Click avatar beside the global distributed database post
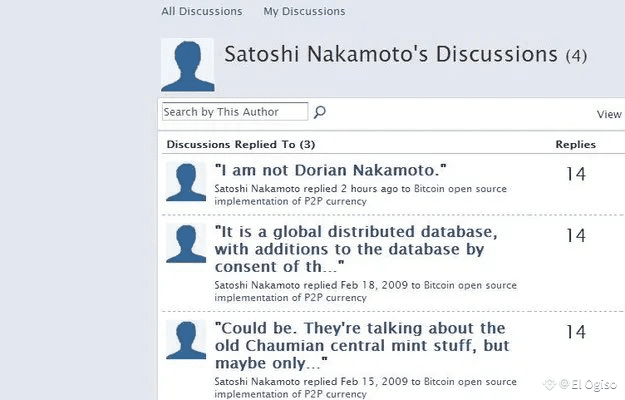 point(186,244)
